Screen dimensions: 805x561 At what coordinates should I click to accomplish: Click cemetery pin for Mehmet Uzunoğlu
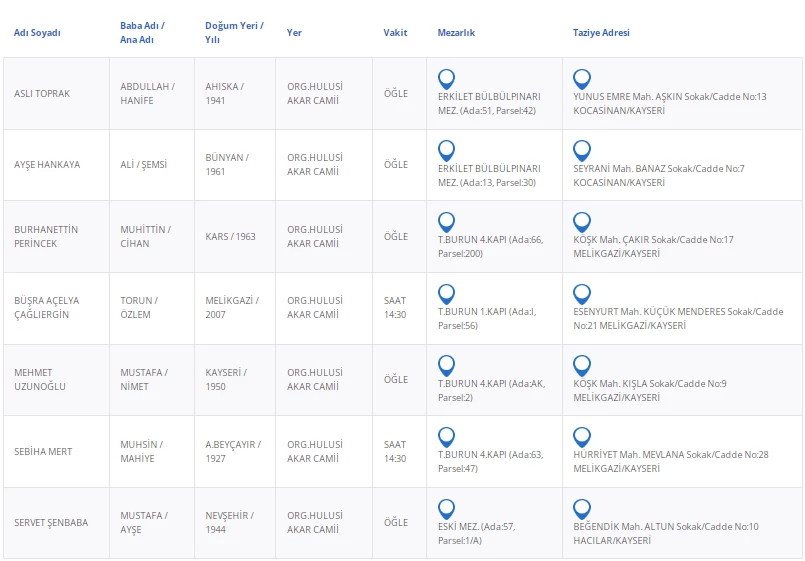click(446, 365)
